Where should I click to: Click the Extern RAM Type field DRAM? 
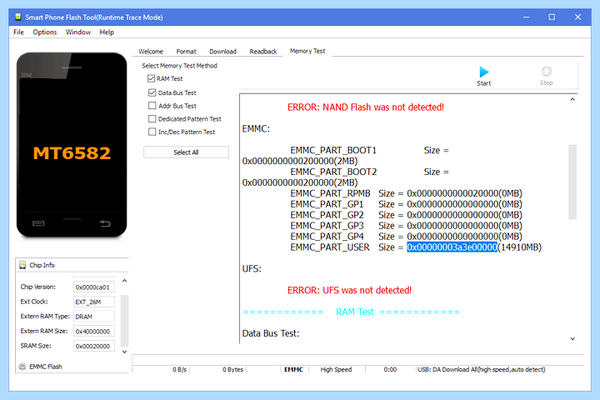click(94, 317)
